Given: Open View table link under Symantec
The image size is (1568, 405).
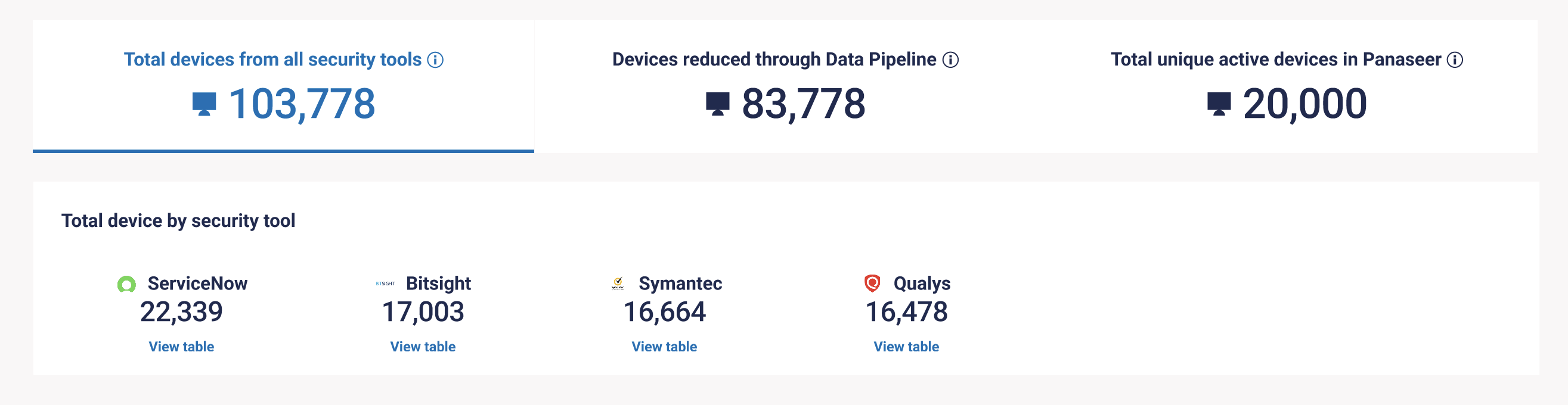Looking at the screenshot, I should pyautogui.click(x=665, y=347).
